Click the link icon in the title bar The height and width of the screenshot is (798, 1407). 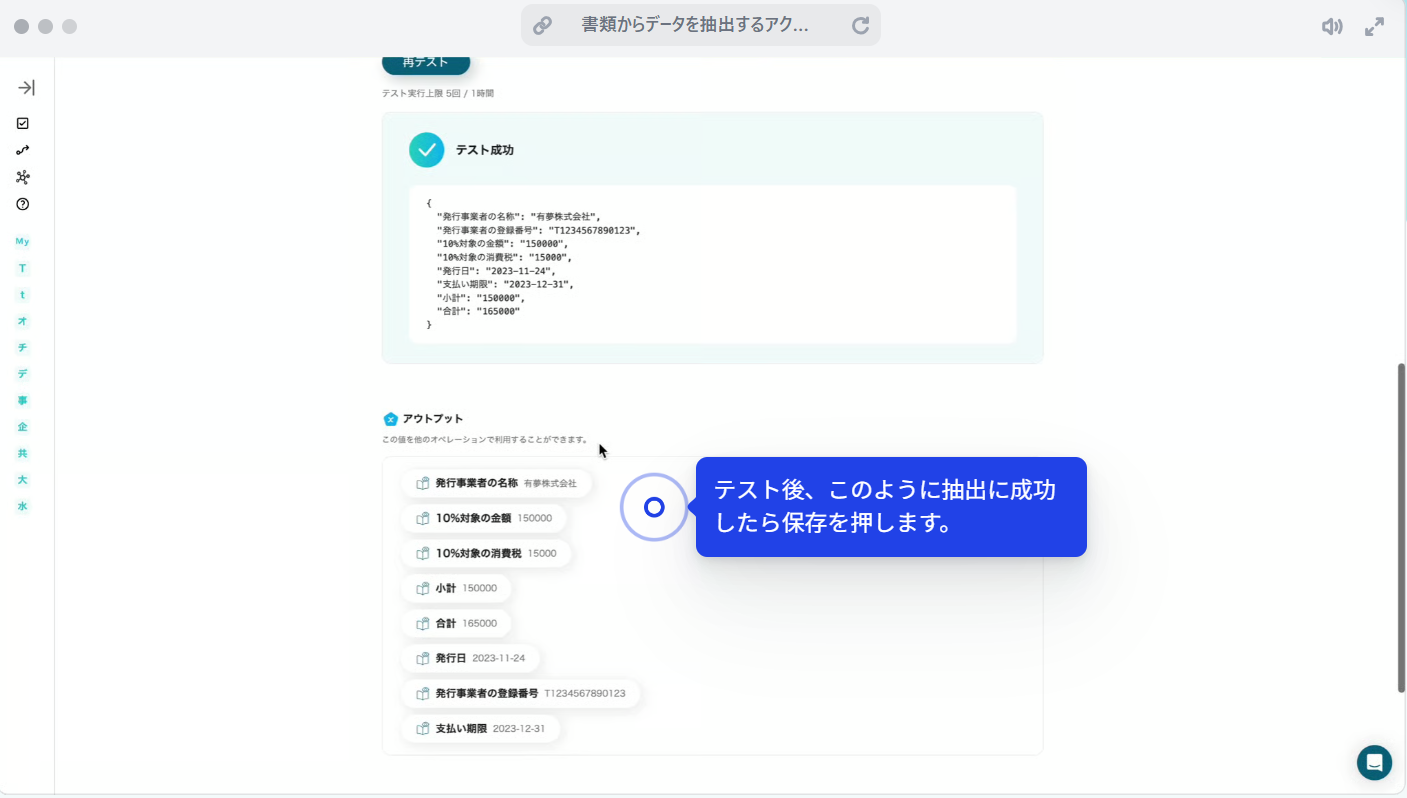pyautogui.click(x=542, y=26)
